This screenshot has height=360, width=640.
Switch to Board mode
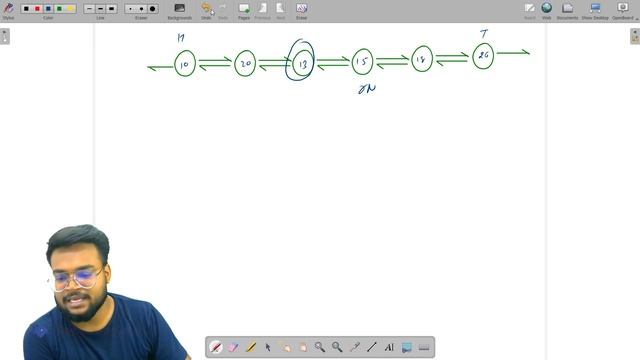(530, 11)
